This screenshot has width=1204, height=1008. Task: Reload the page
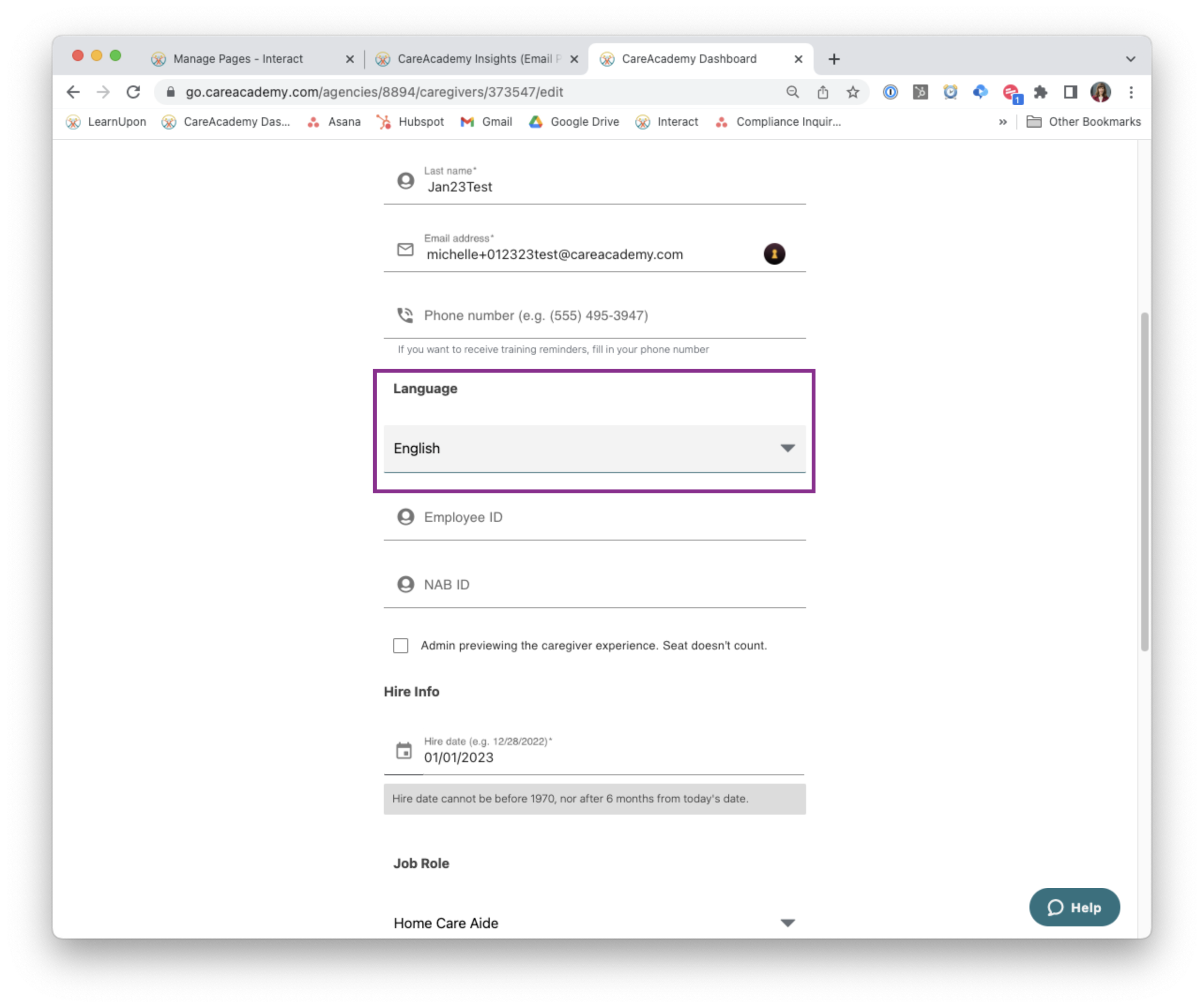point(133,92)
